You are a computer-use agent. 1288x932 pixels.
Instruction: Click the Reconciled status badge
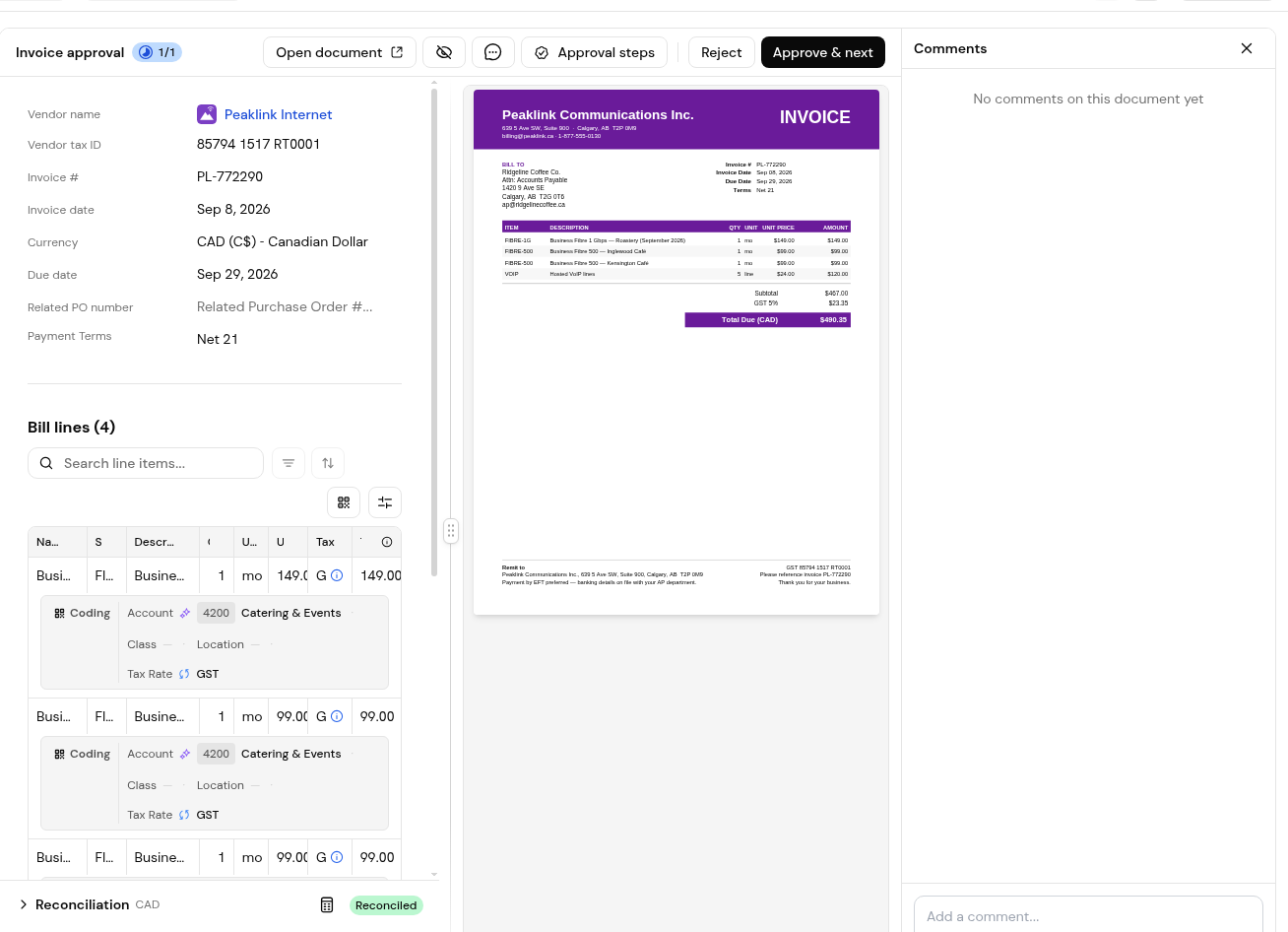(386, 905)
